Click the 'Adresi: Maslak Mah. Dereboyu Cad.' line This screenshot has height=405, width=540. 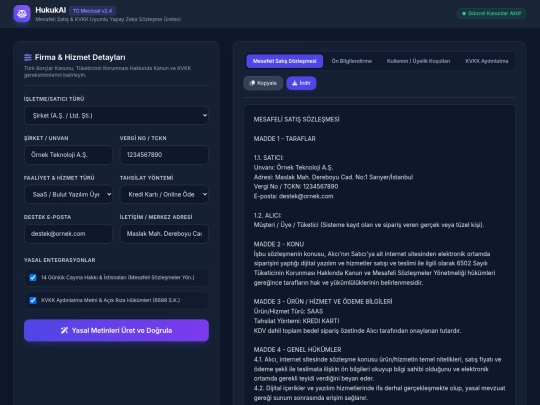[333, 177]
